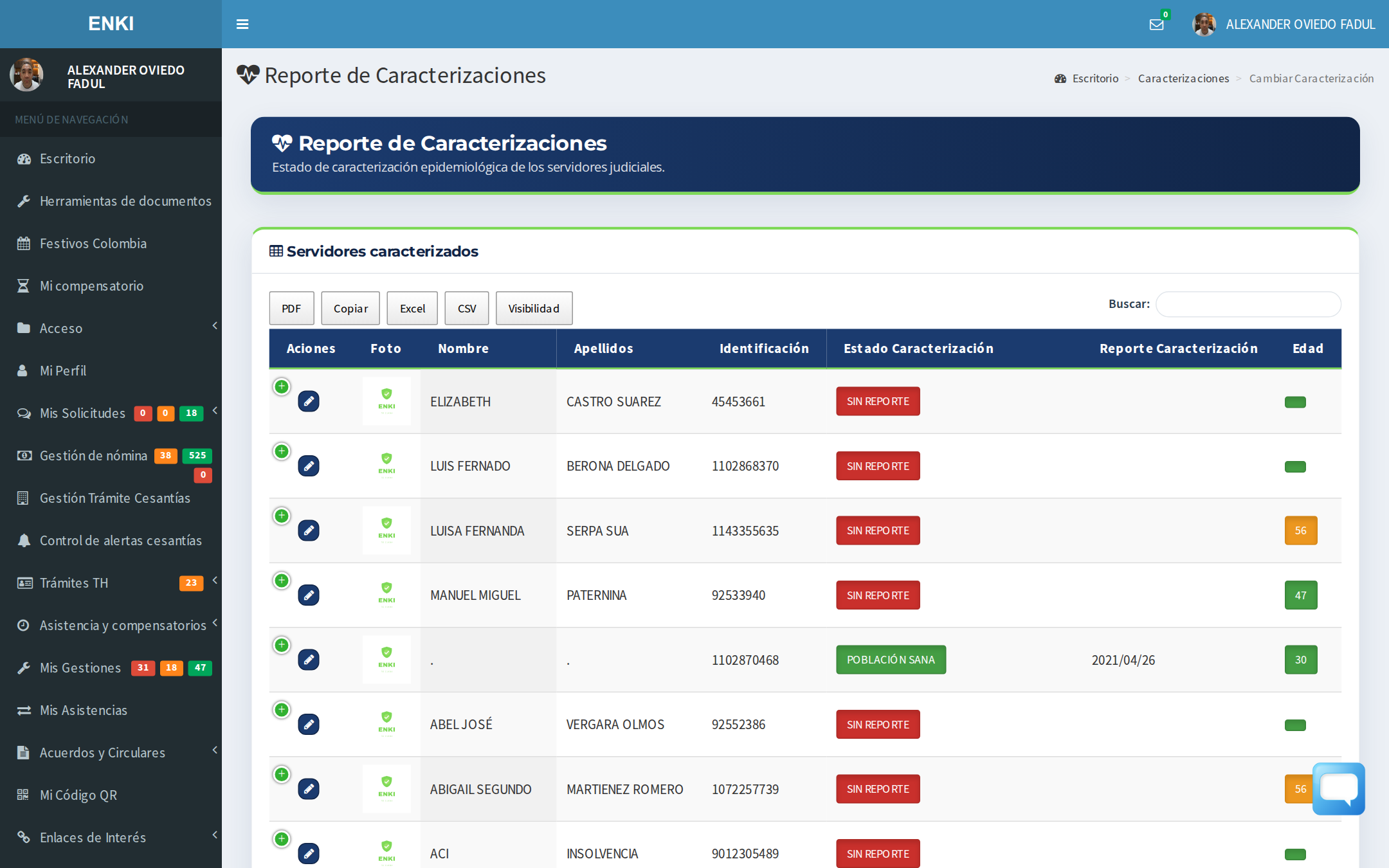The height and width of the screenshot is (868, 1389).
Task: Expand row details for ABIGAIL SEGUNDO with plus
Action: click(x=282, y=774)
